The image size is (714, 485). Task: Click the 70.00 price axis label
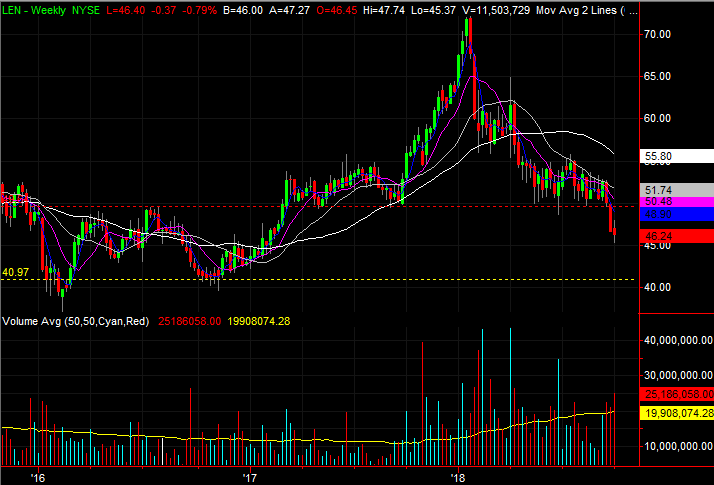click(x=657, y=34)
